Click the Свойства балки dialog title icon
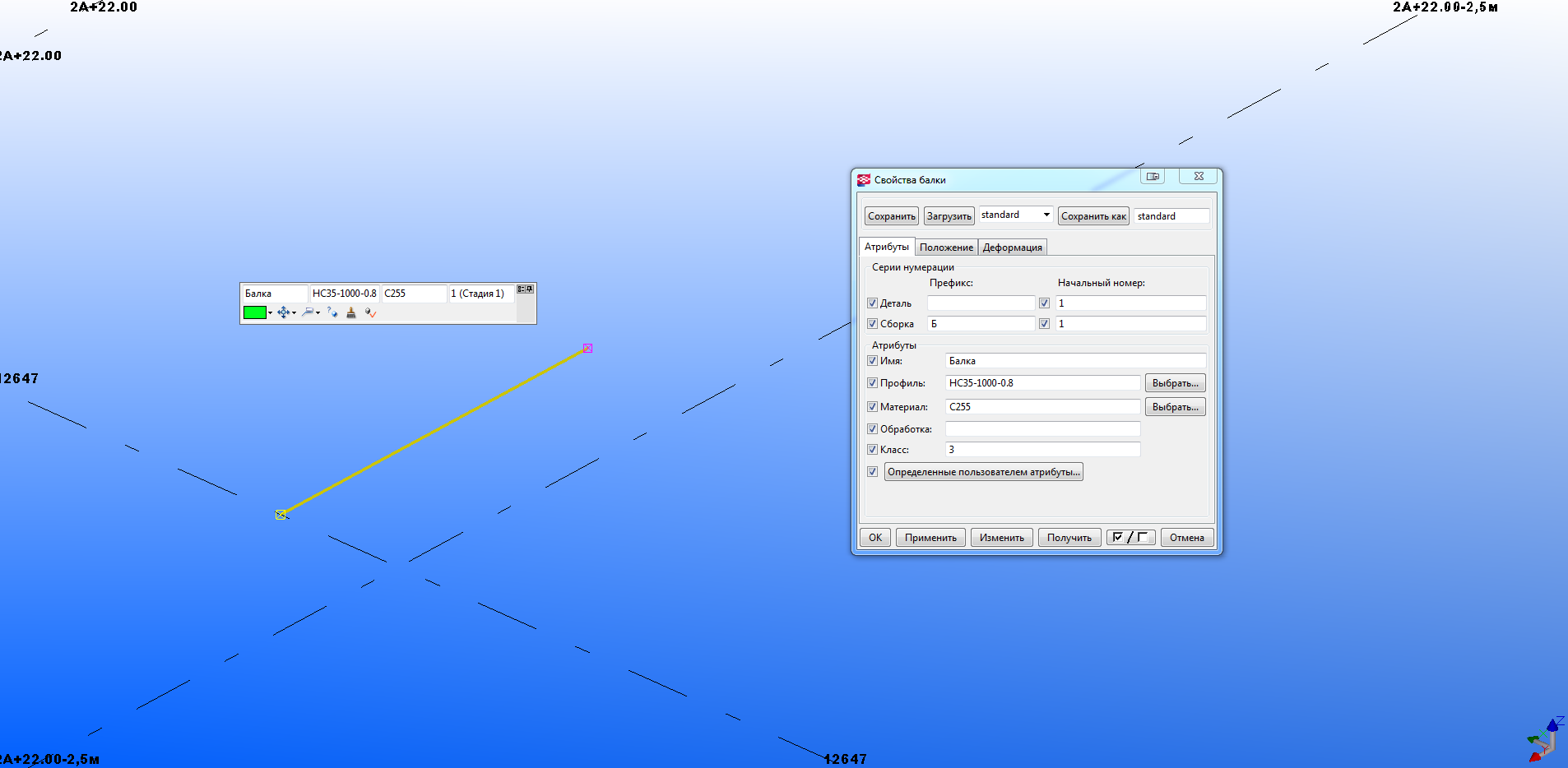The height and width of the screenshot is (768, 1568). pos(863,179)
